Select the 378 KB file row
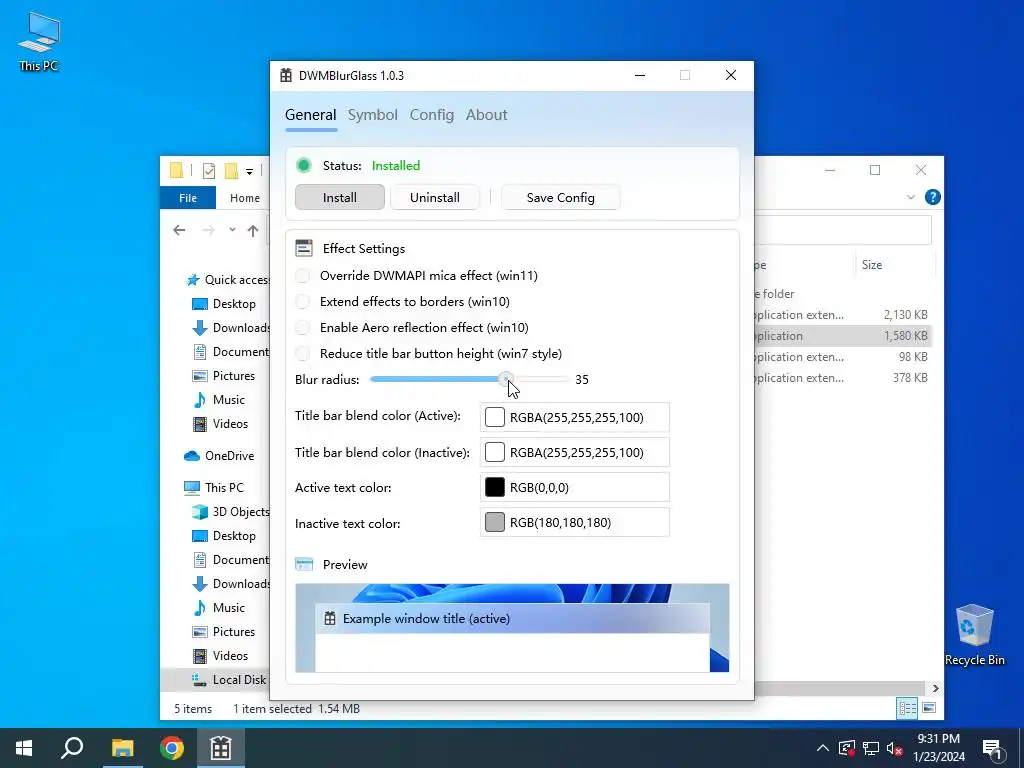The image size is (1024, 768). pyautogui.click(x=842, y=377)
